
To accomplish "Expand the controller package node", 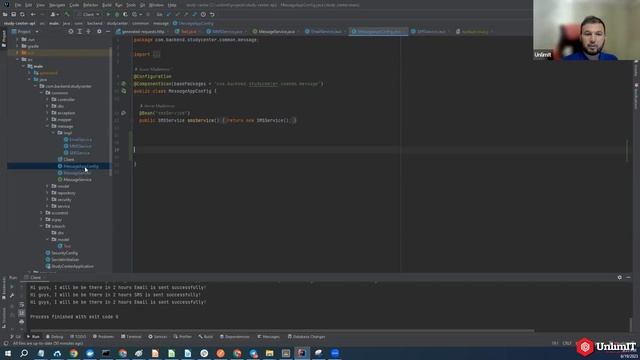I will pyautogui.click(x=47, y=100).
